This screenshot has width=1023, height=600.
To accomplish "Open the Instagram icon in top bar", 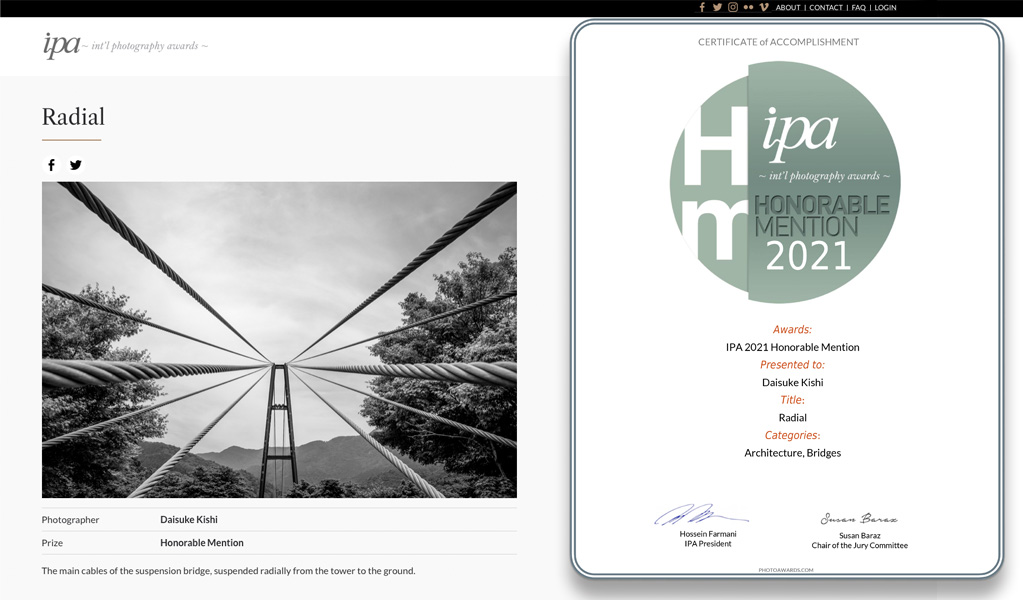I will pyautogui.click(x=733, y=7).
